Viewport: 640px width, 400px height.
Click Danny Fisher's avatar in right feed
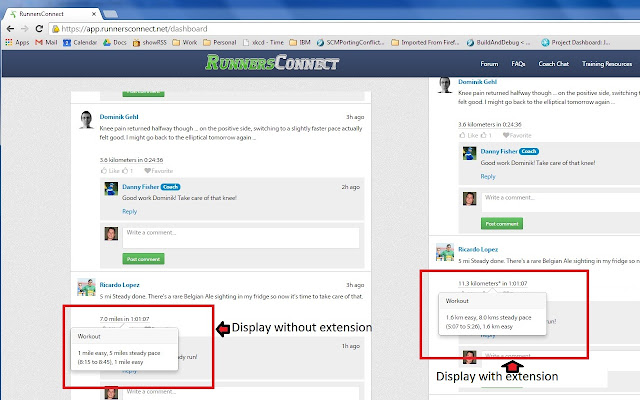pos(469,153)
